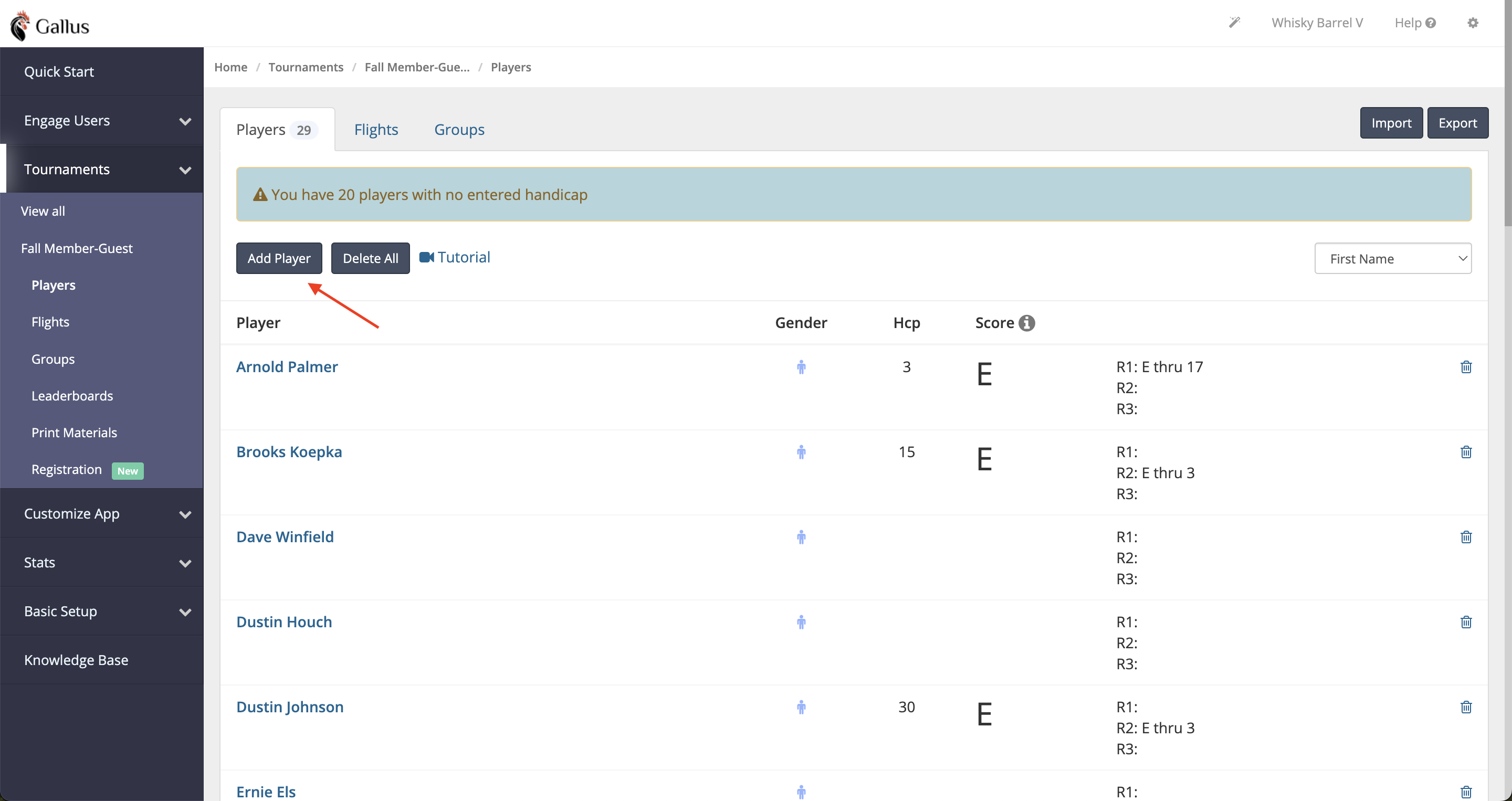Open Dustin Houch's player profile
Viewport: 1512px width, 801px height.
click(x=284, y=622)
